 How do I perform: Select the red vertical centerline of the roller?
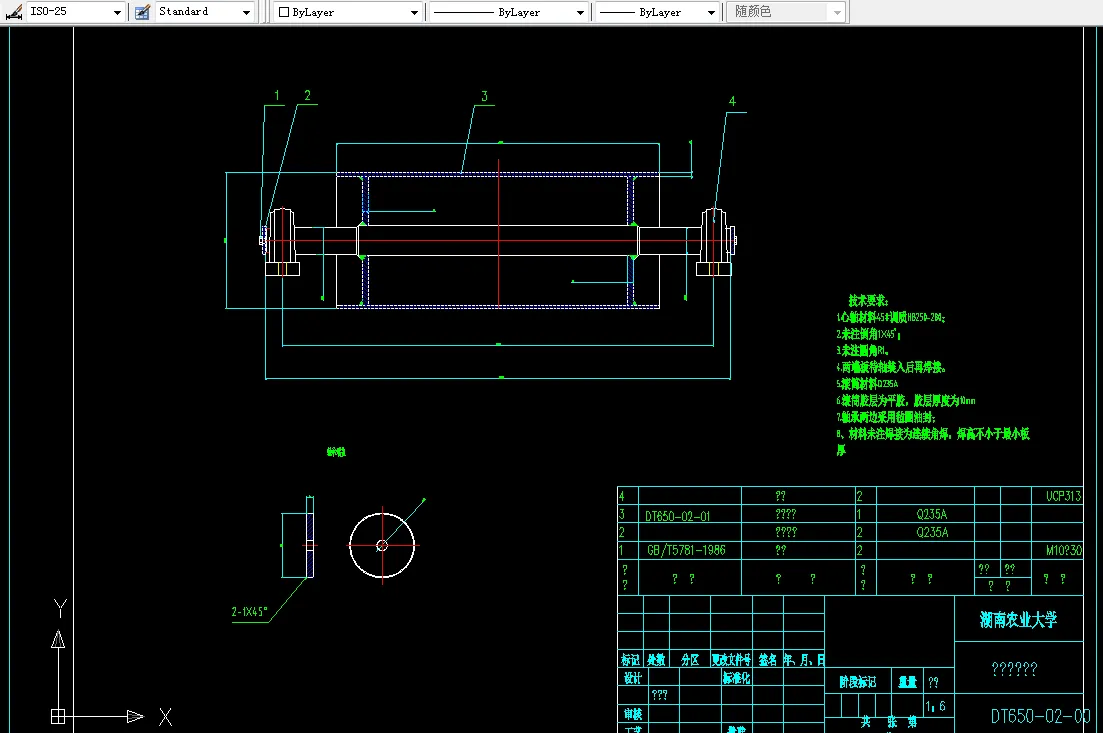coord(499,233)
